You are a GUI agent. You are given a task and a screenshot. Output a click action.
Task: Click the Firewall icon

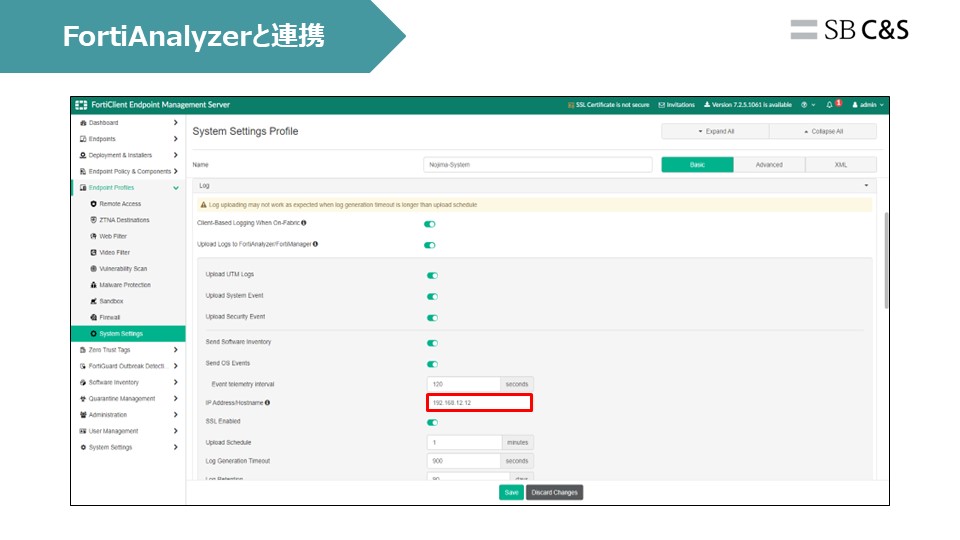(94, 317)
